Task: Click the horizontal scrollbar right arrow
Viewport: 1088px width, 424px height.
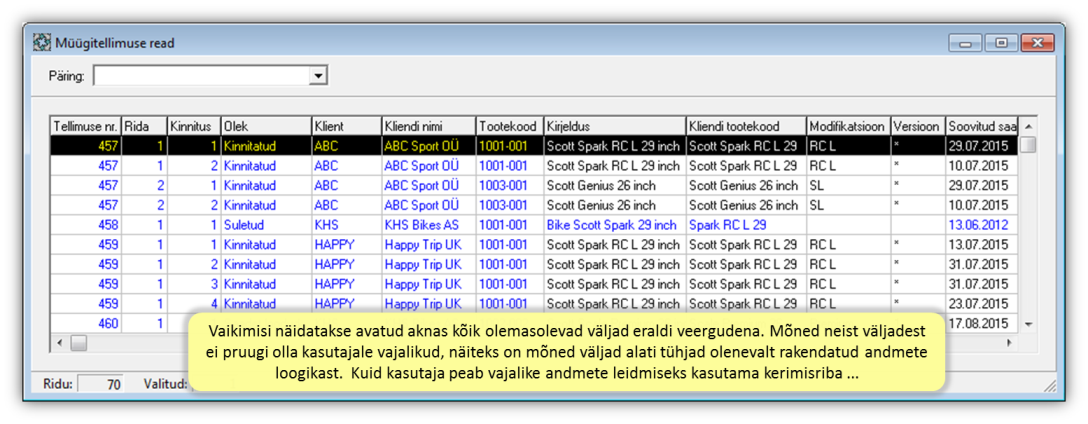Action: (1009, 342)
